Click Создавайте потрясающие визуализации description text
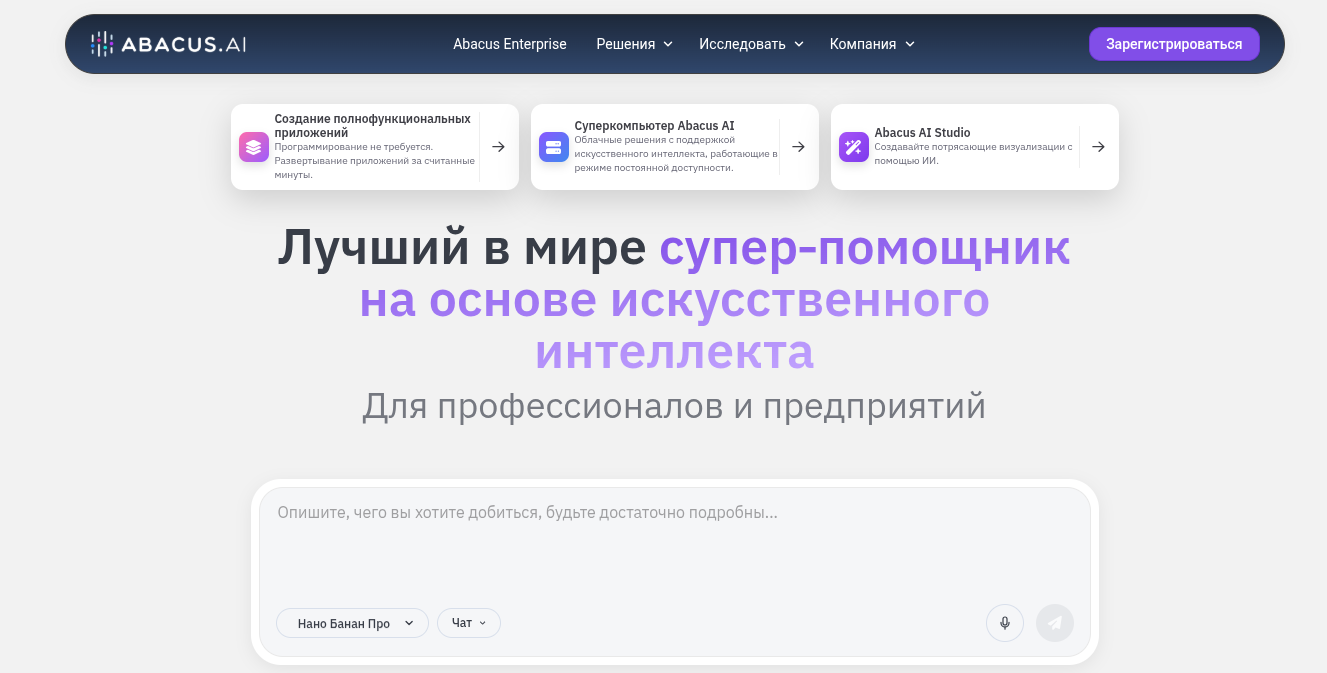Viewport: 1327px width, 673px height. tap(974, 153)
